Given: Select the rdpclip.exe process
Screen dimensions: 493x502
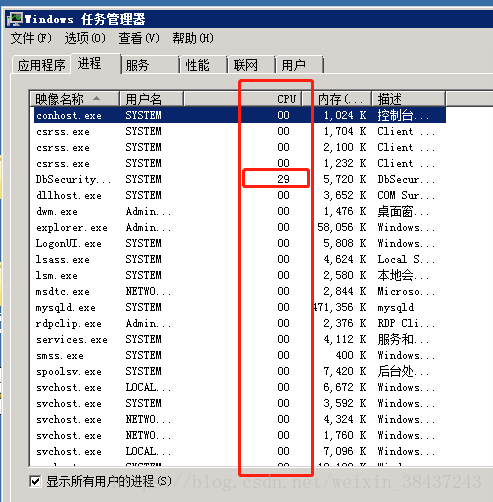Looking at the screenshot, I should pos(240,323).
